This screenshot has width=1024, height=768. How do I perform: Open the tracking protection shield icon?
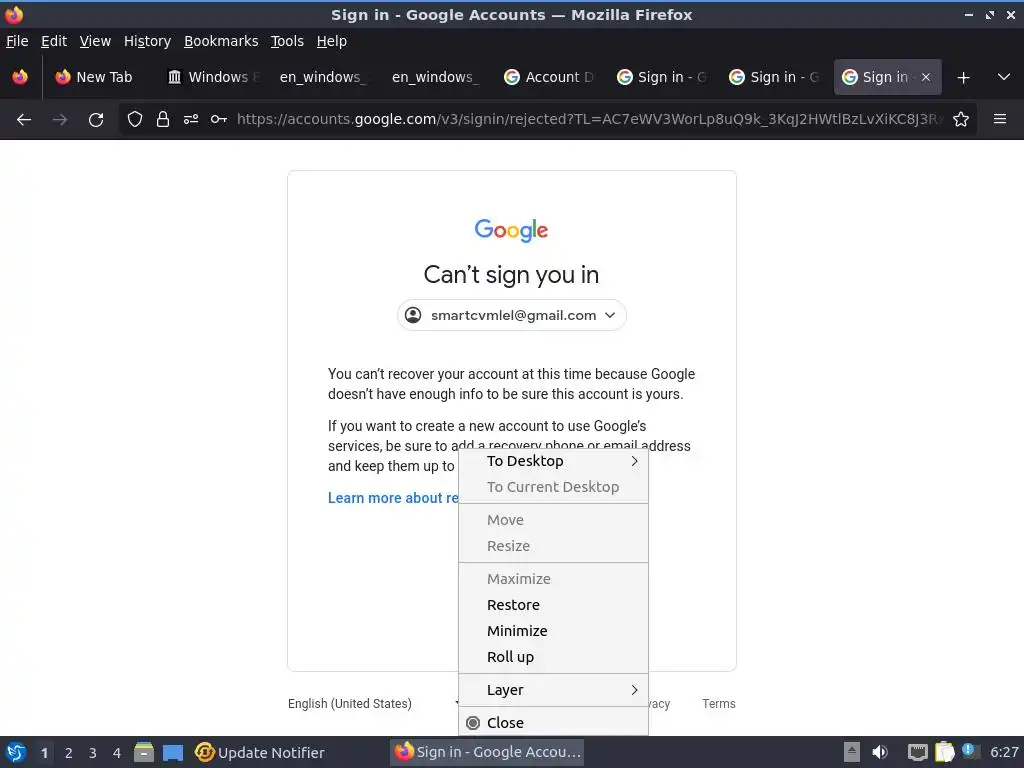[135, 120]
